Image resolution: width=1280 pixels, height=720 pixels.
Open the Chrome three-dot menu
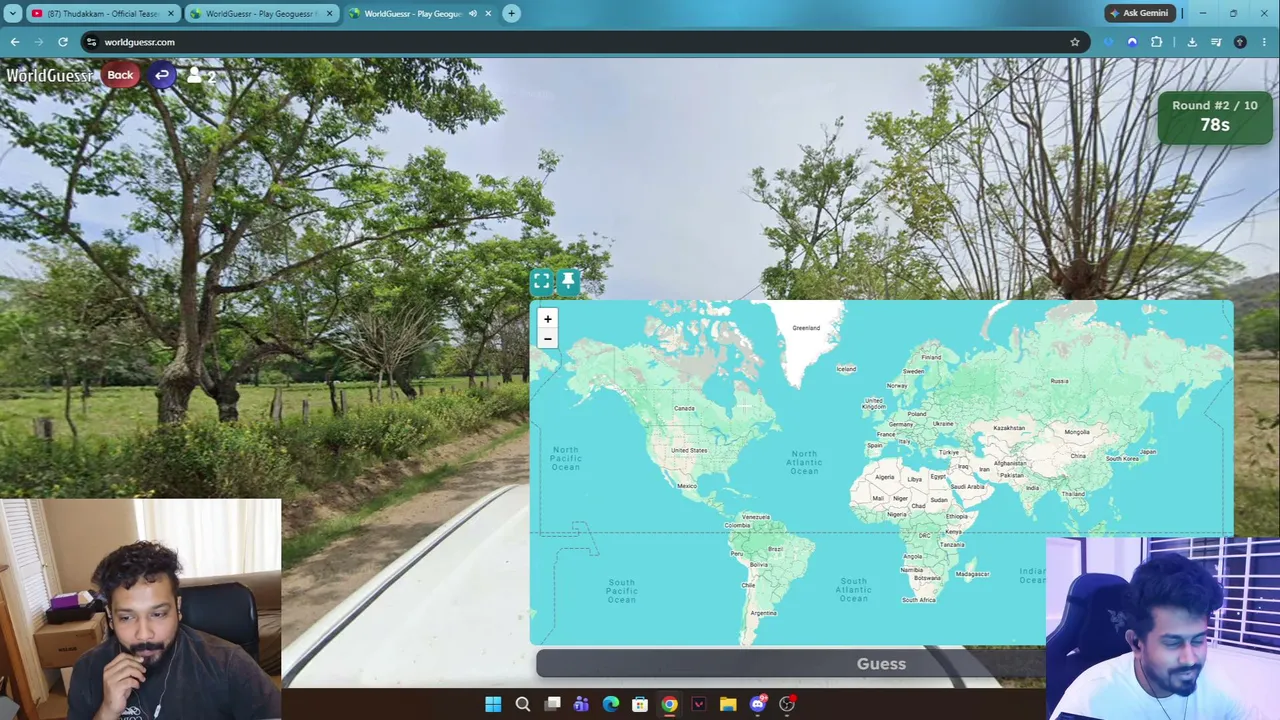point(1264,42)
